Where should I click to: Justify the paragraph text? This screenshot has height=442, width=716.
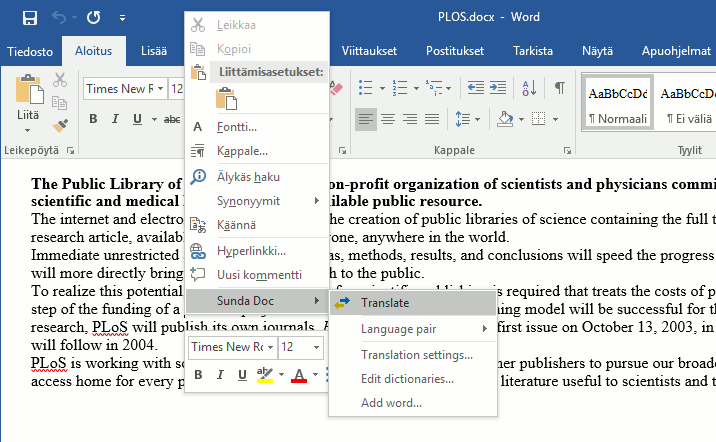432,119
